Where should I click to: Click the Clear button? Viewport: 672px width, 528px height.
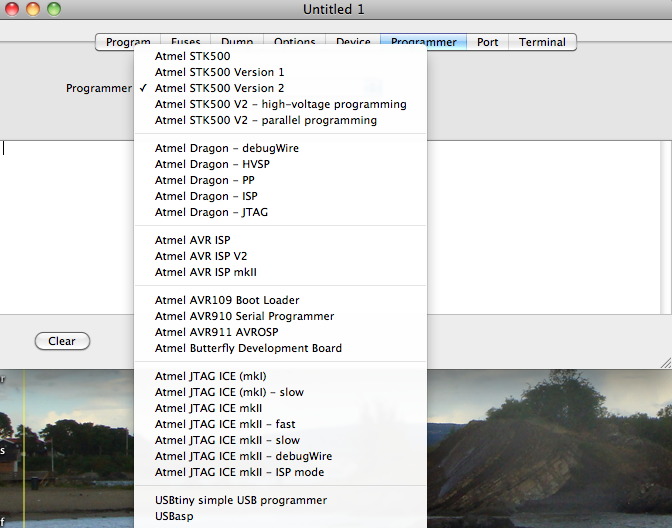[x=62, y=341]
